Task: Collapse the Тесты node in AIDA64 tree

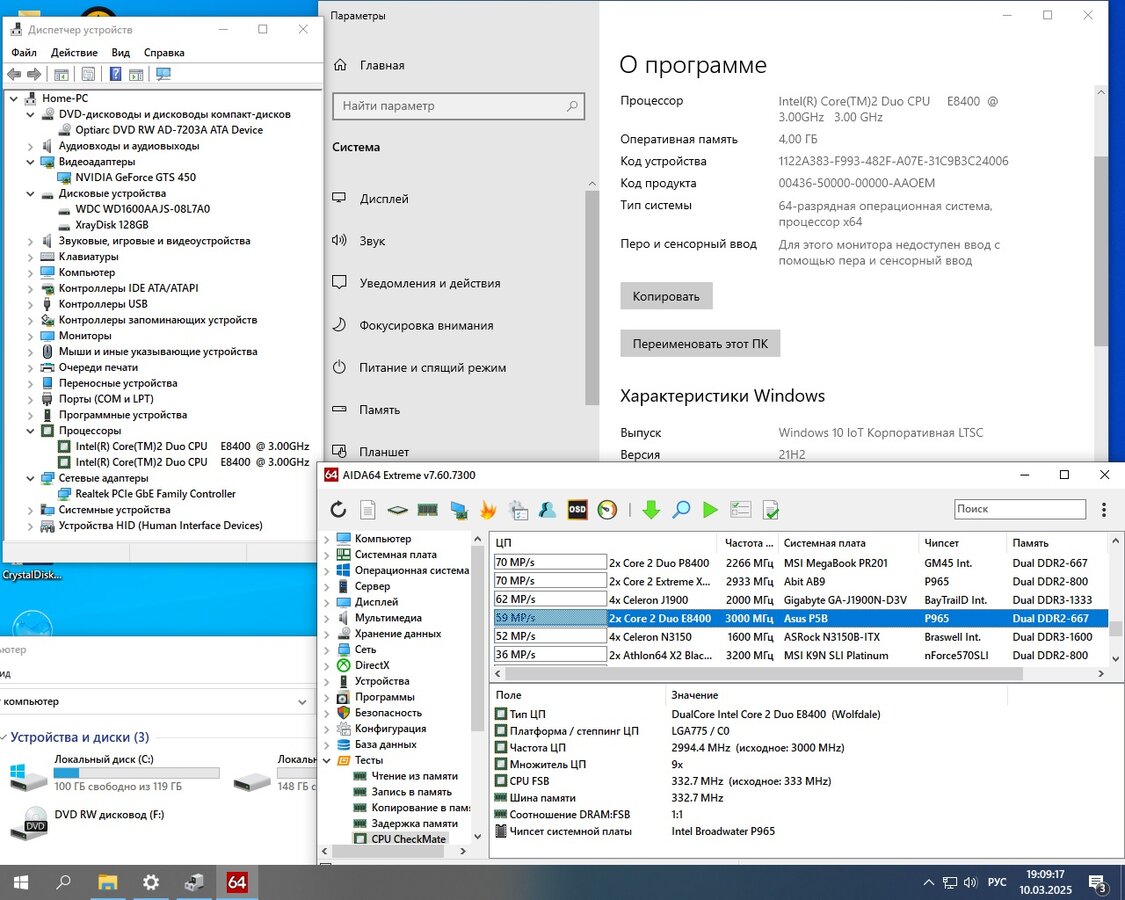Action: click(x=327, y=760)
